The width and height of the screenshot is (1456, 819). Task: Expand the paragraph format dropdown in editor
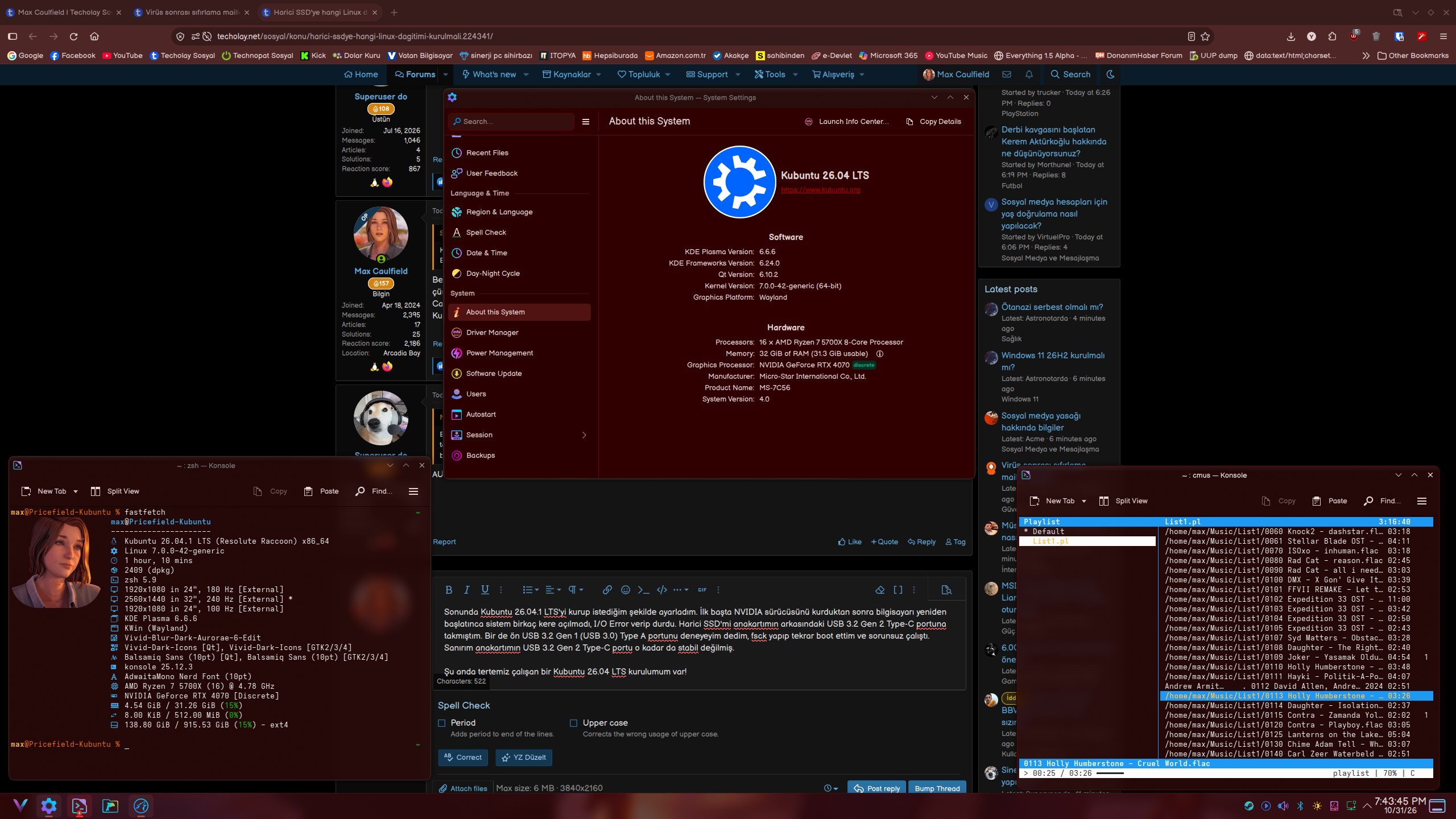[576, 590]
